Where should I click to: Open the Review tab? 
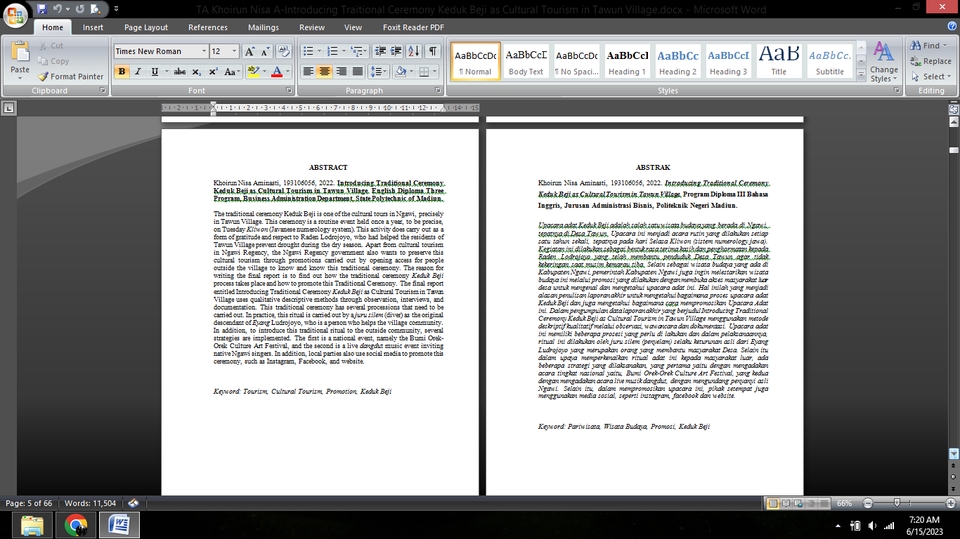click(x=312, y=28)
